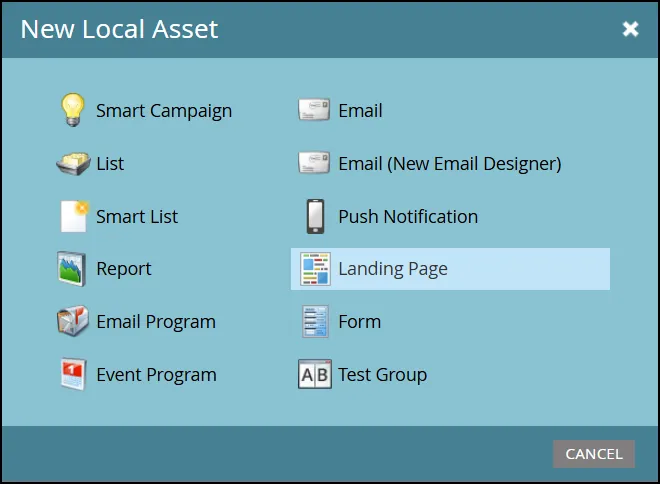Click the Push Notification phone icon
Screen dimensions: 660x484
point(315,216)
